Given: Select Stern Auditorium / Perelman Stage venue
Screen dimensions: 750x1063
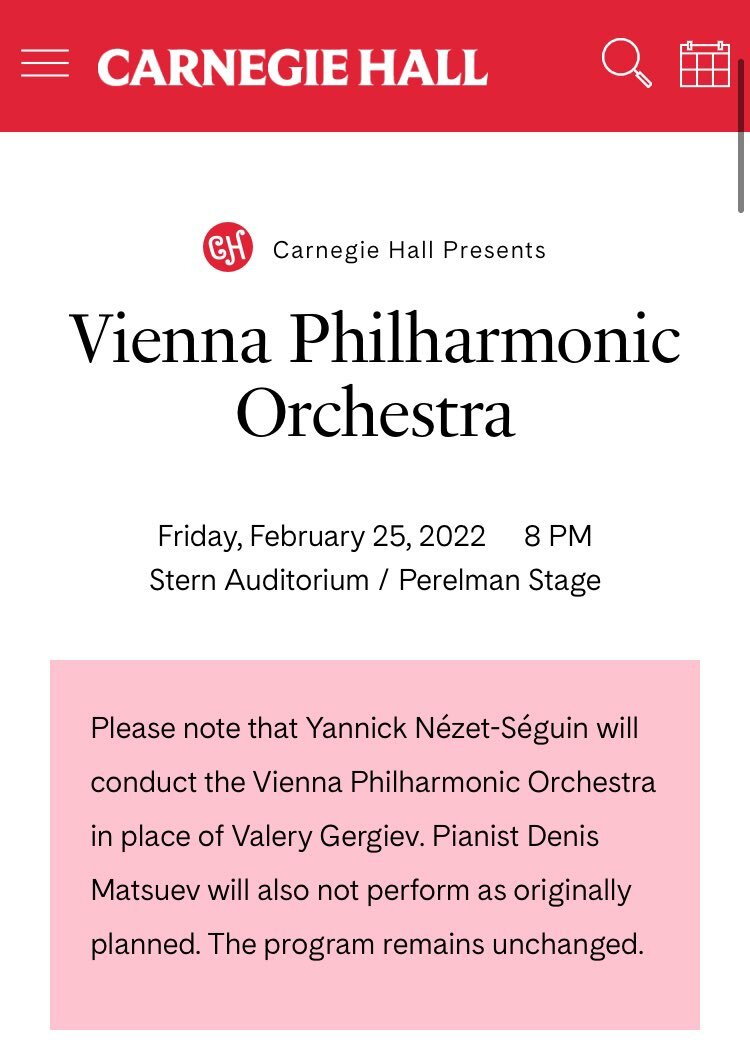Looking at the screenshot, I should pyautogui.click(x=375, y=580).
